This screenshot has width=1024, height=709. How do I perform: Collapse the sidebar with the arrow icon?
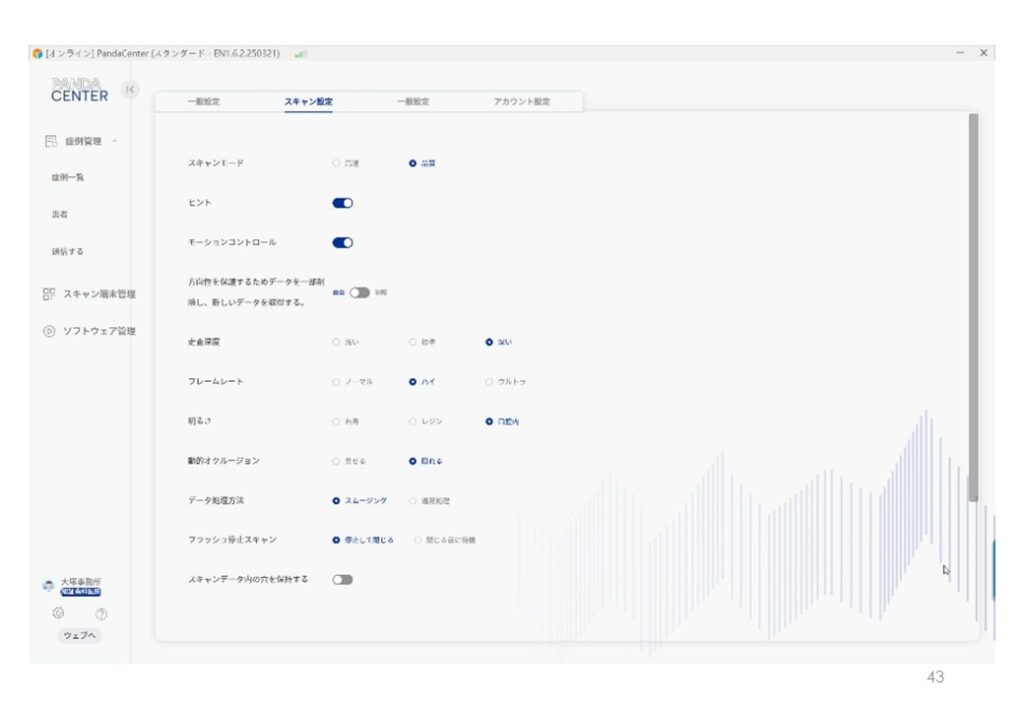[130, 90]
